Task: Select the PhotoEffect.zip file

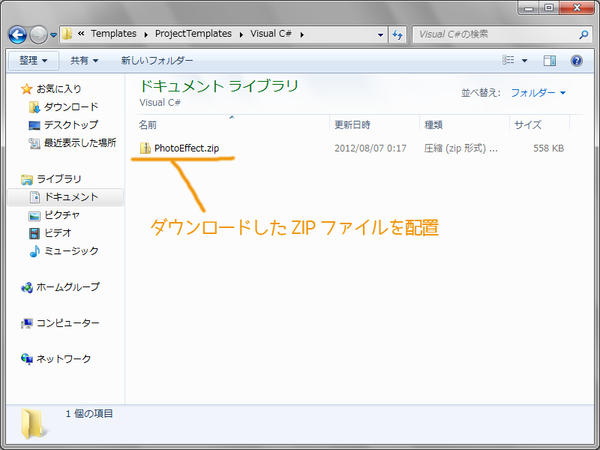Action: (186, 148)
